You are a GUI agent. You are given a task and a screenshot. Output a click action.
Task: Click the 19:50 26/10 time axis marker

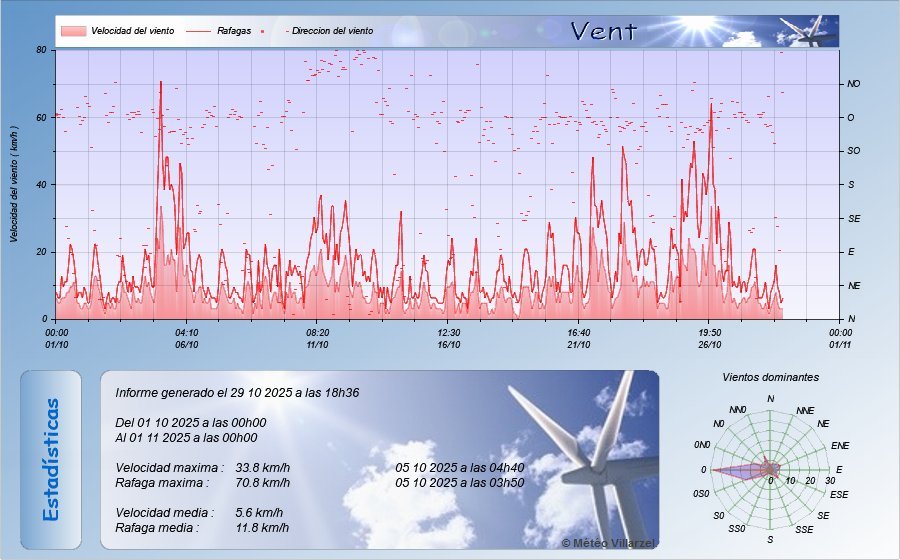[709, 338]
